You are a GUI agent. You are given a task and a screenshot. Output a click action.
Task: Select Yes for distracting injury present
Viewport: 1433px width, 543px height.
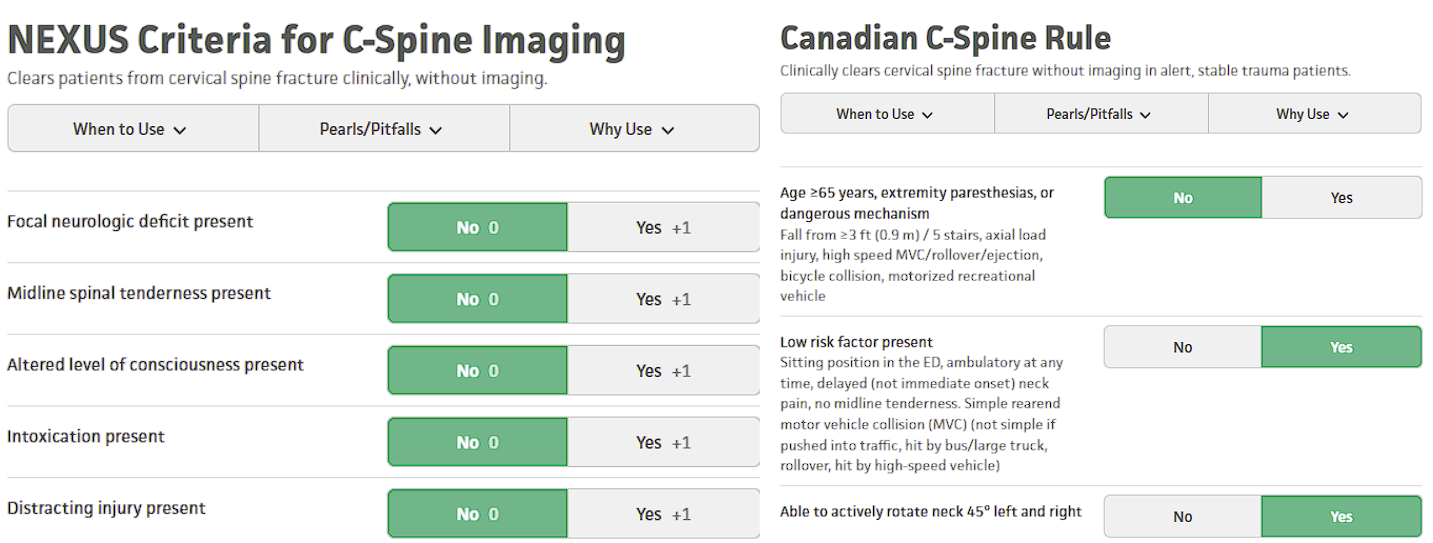[x=663, y=514]
